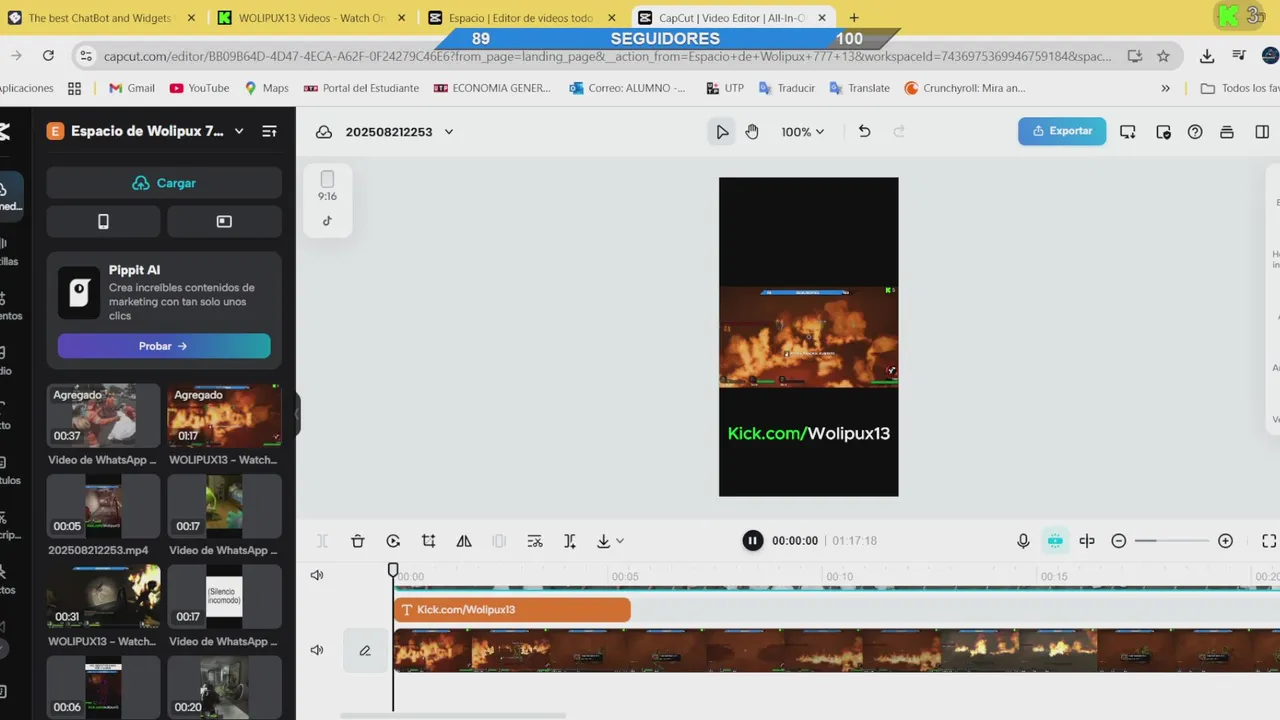Select the Silencio incomodo 00:17 thumbnail
This screenshot has height=720, width=1280.
coord(224,597)
